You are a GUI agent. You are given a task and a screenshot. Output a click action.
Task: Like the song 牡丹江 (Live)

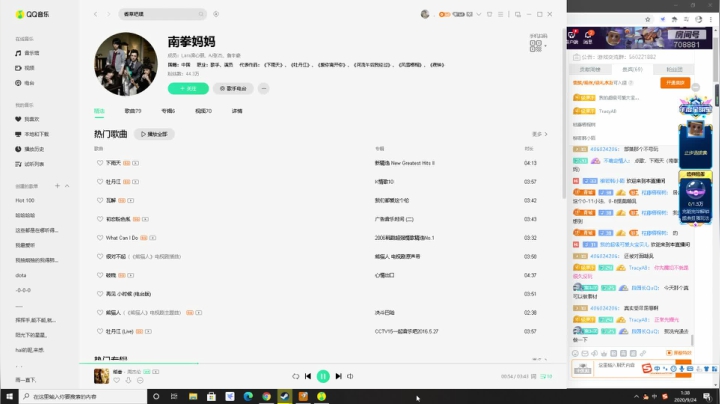(100, 331)
